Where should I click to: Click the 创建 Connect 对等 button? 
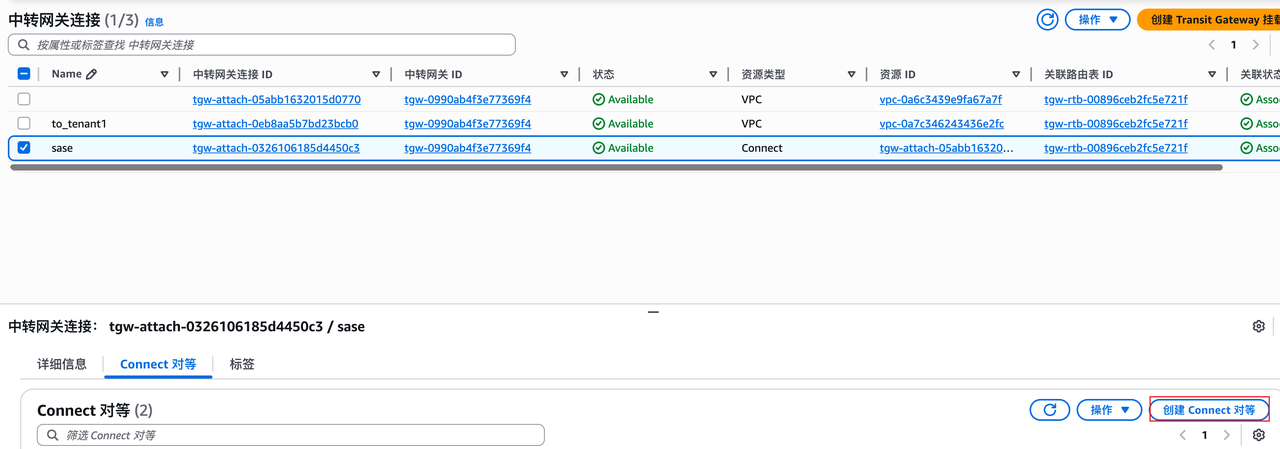coord(1209,410)
